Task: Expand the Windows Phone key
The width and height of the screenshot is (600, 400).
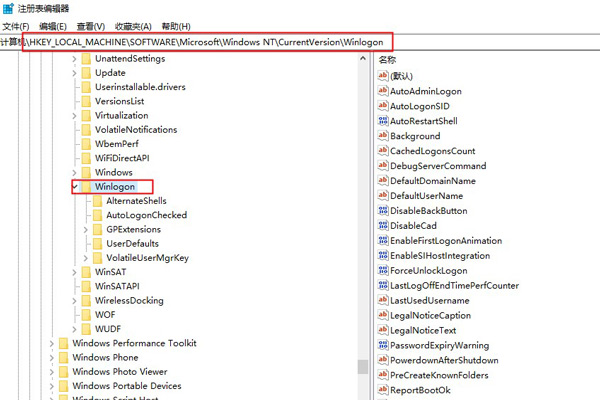Action: 51,358
